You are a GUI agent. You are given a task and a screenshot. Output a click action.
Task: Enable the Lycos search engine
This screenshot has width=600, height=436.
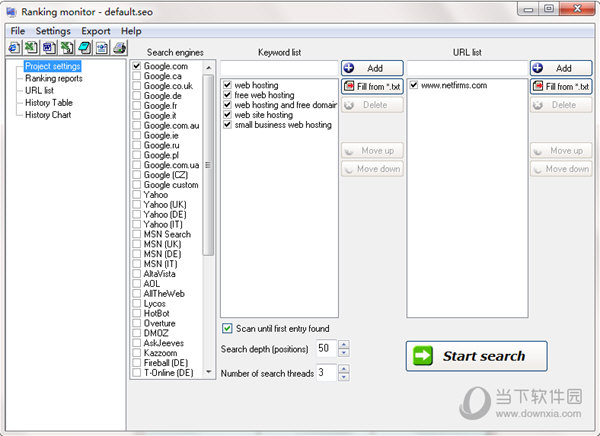137,304
